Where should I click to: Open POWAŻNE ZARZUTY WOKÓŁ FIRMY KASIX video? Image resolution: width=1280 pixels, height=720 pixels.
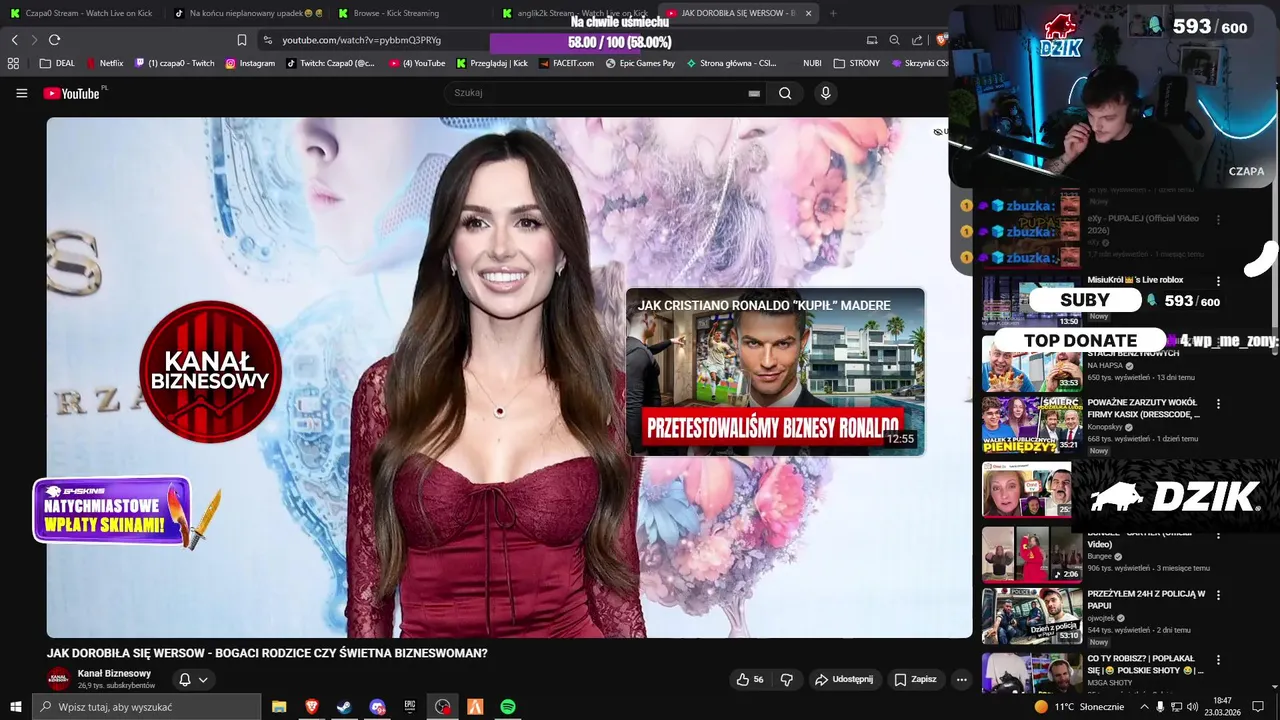(x=1143, y=408)
